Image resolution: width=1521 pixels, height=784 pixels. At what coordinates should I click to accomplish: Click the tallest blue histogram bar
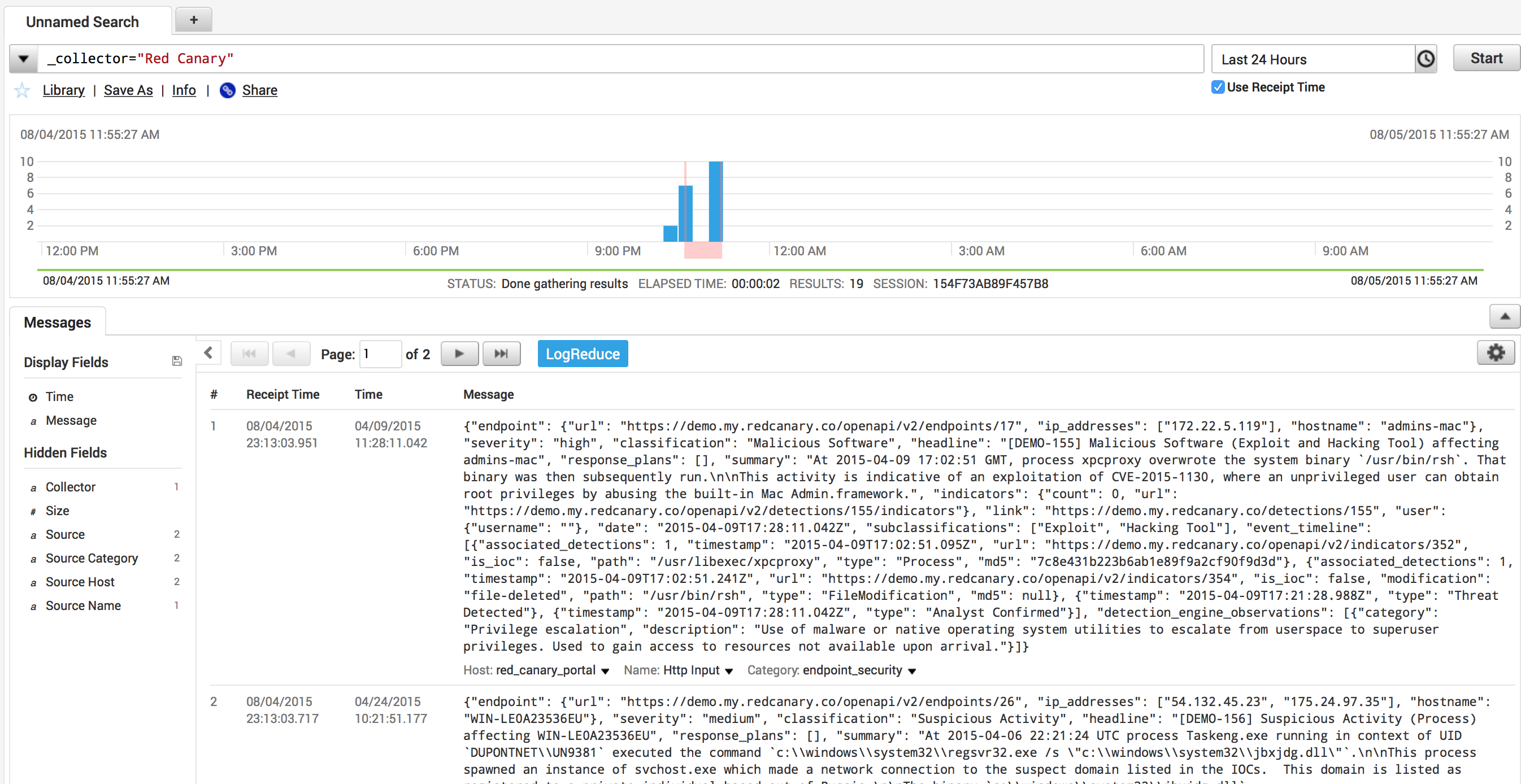point(716,201)
